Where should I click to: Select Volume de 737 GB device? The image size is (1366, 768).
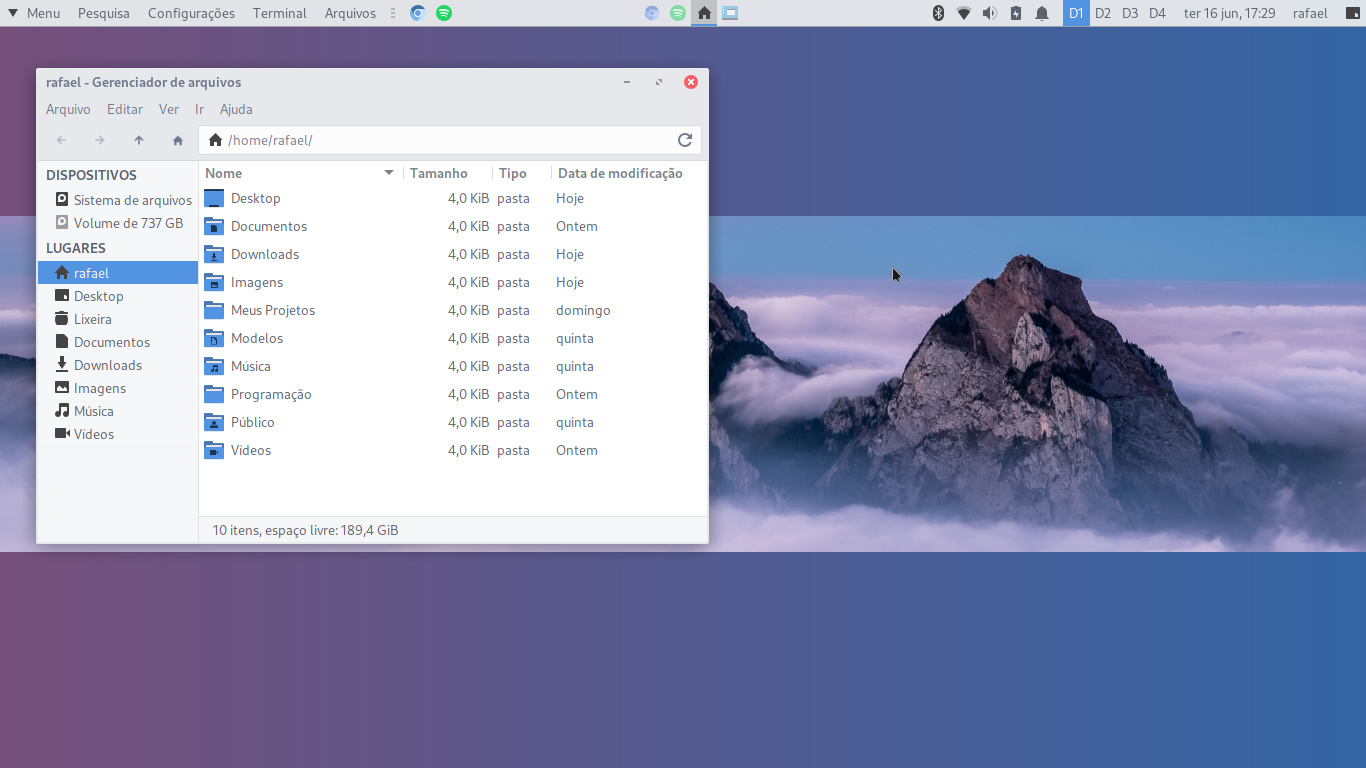(x=127, y=223)
